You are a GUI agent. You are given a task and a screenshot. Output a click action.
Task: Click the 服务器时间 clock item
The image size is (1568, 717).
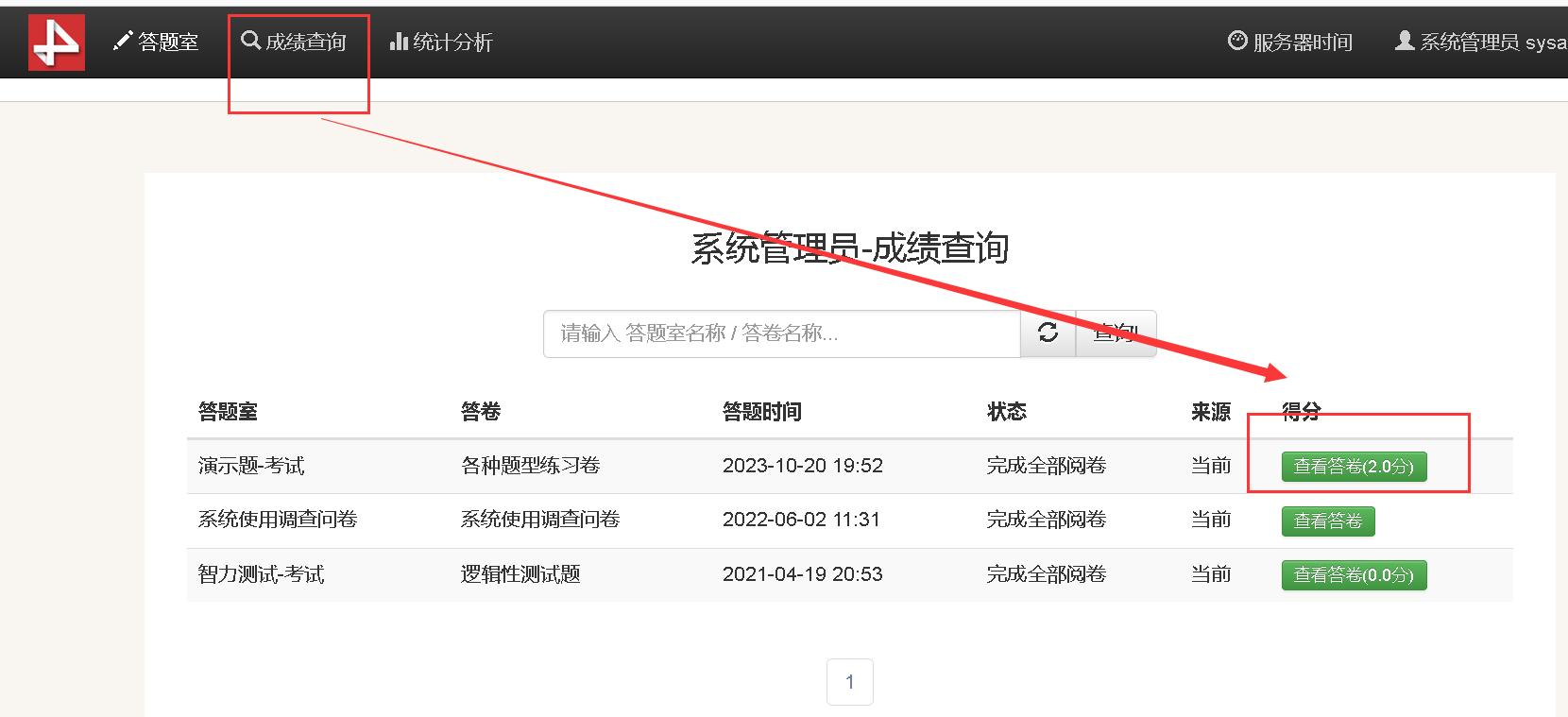point(1290,42)
